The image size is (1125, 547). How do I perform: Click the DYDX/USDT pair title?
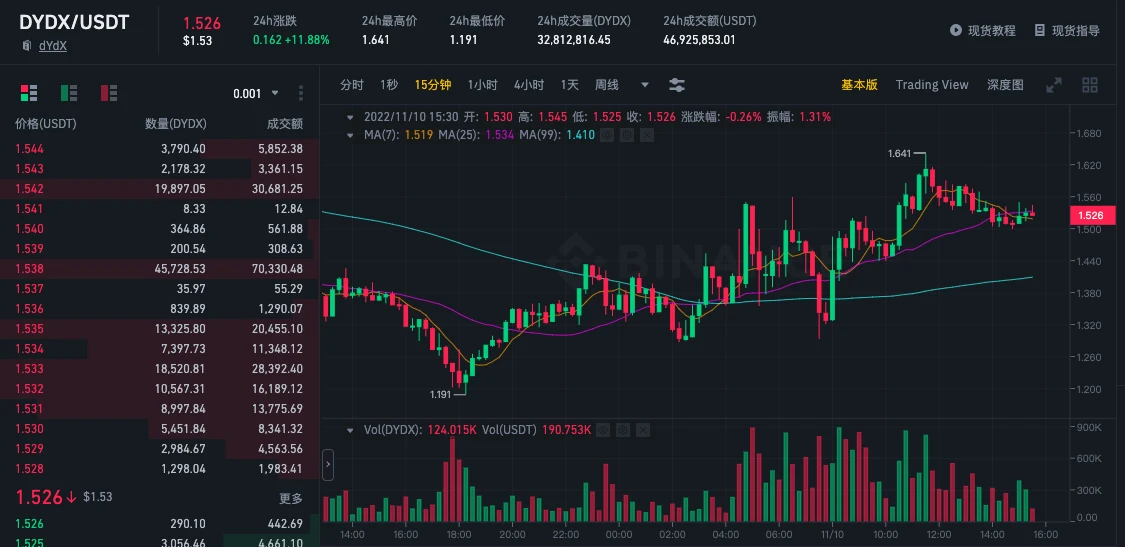pyautogui.click(x=74, y=22)
